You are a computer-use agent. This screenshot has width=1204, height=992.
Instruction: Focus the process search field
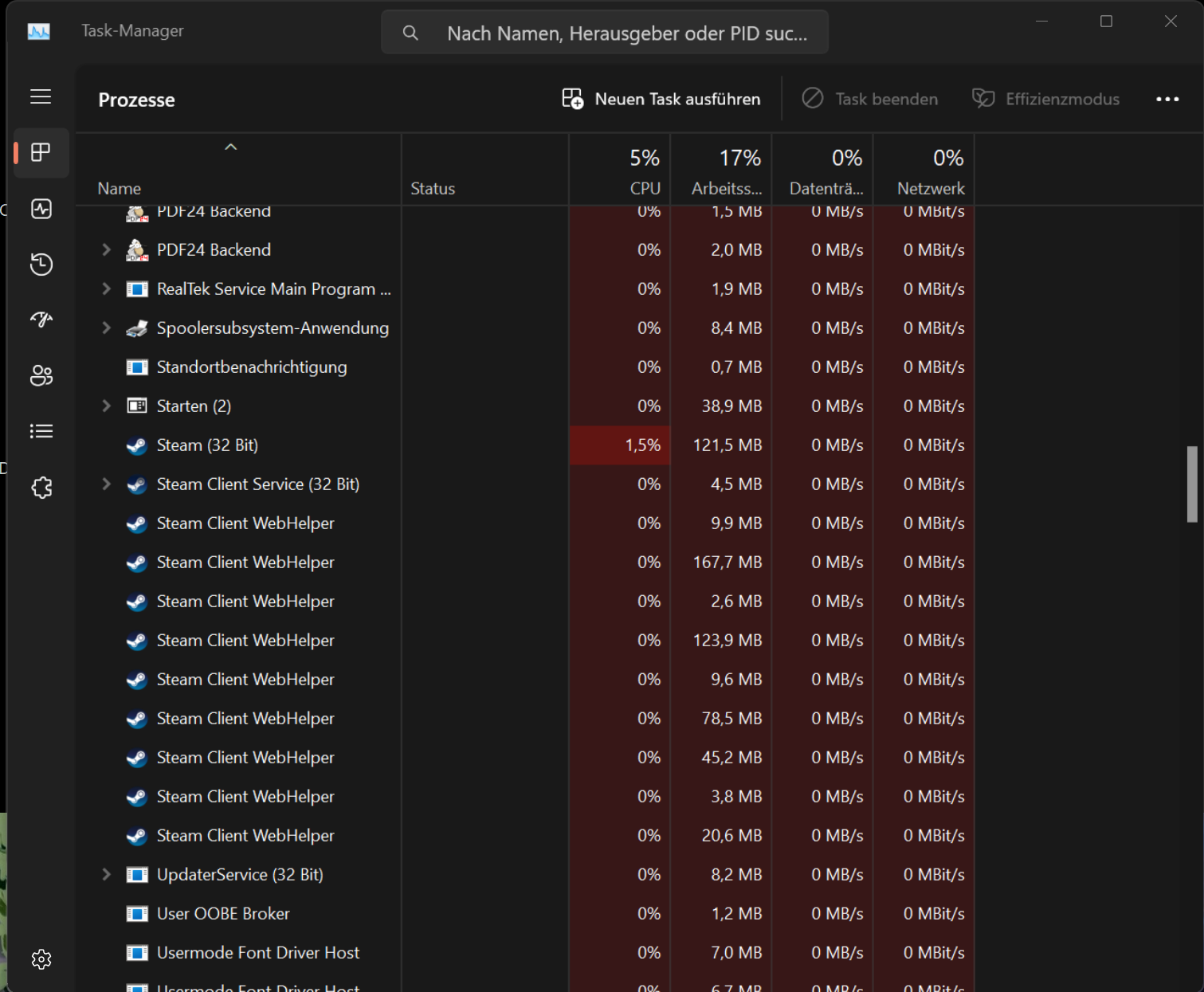coord(605,33)
